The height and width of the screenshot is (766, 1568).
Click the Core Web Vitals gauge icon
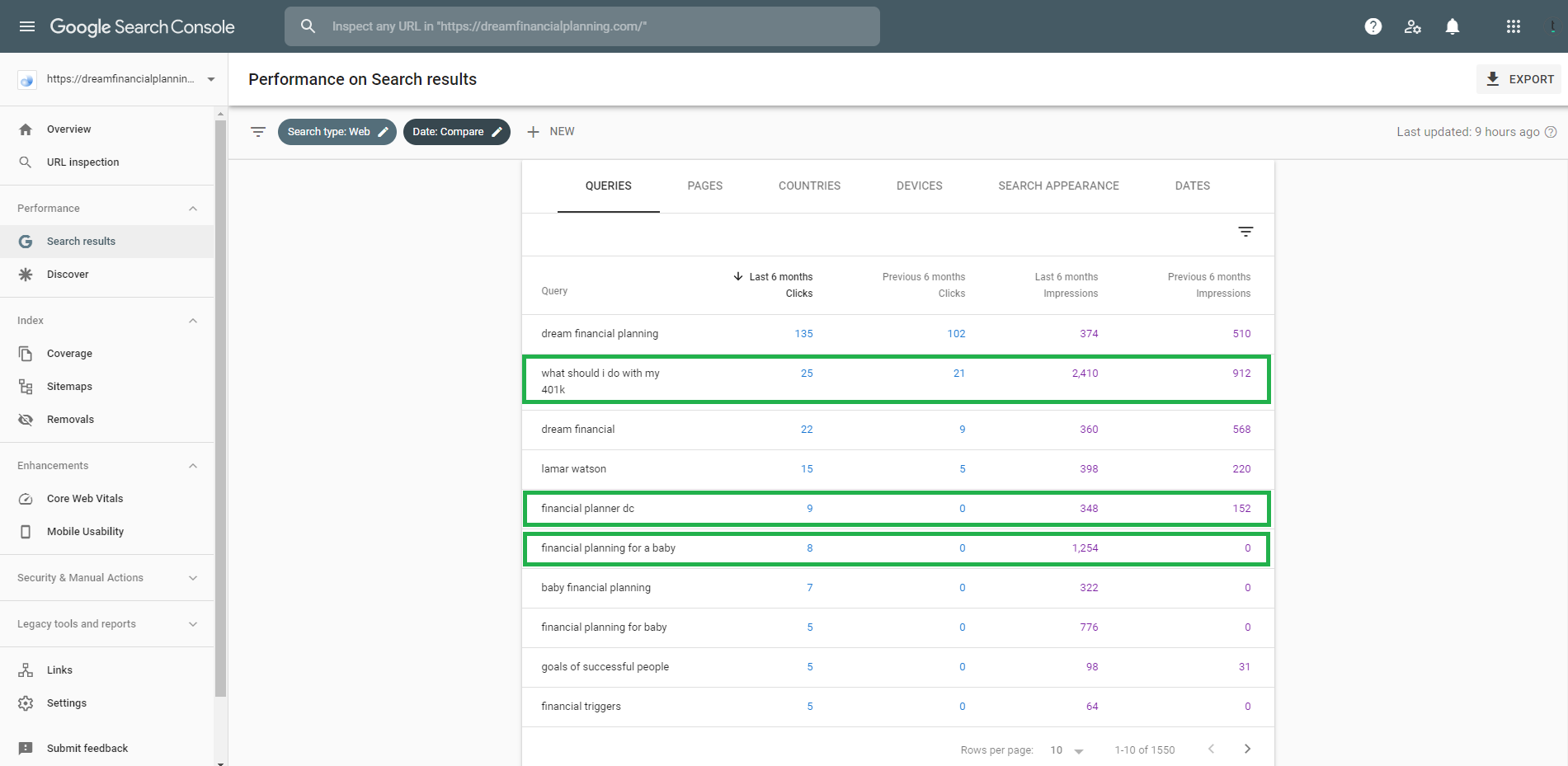click(x=26, y=499)
